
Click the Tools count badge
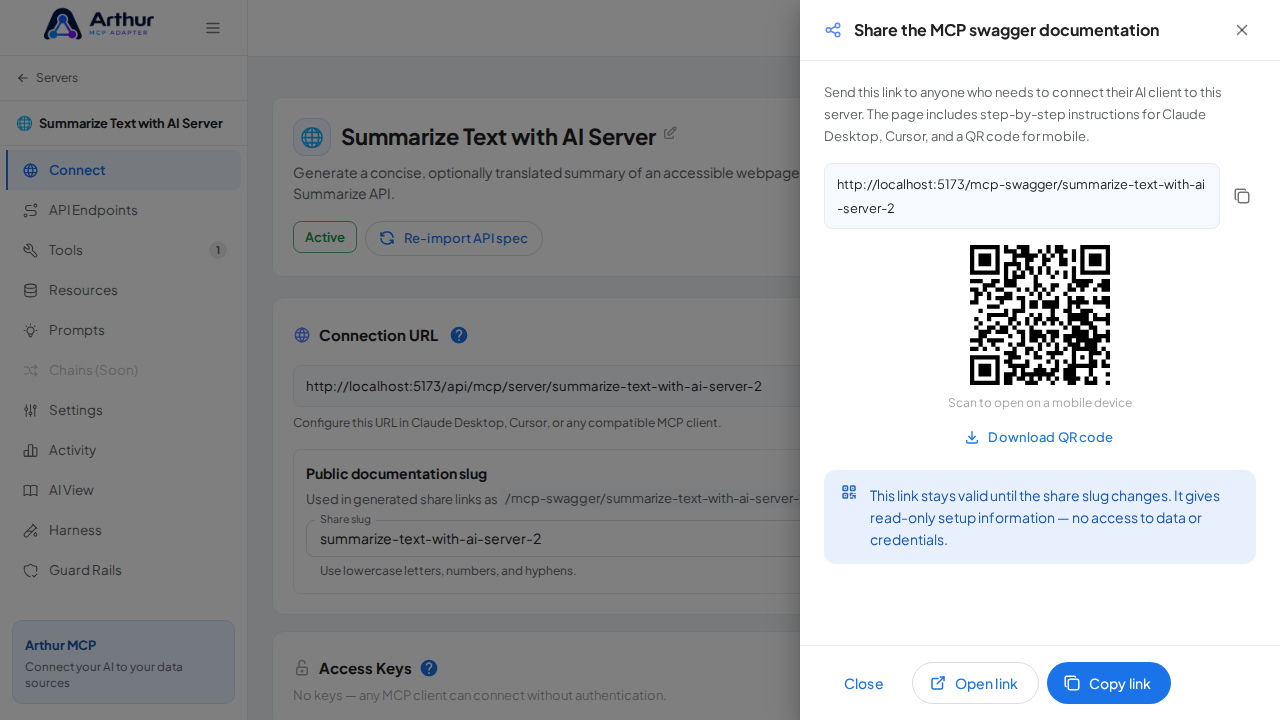(218, 250)
